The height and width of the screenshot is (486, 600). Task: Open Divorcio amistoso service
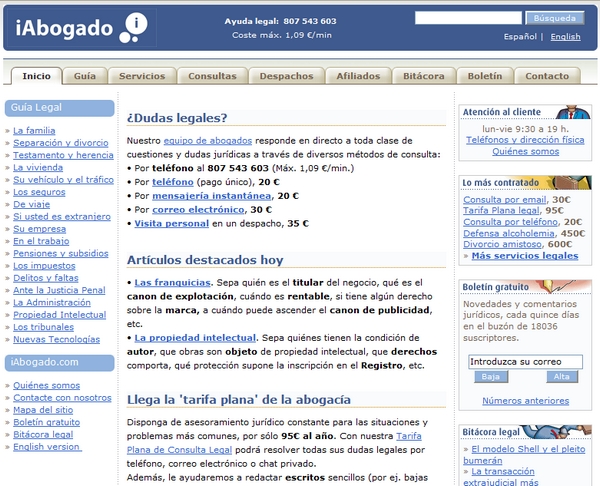click(x=502, y=244)
